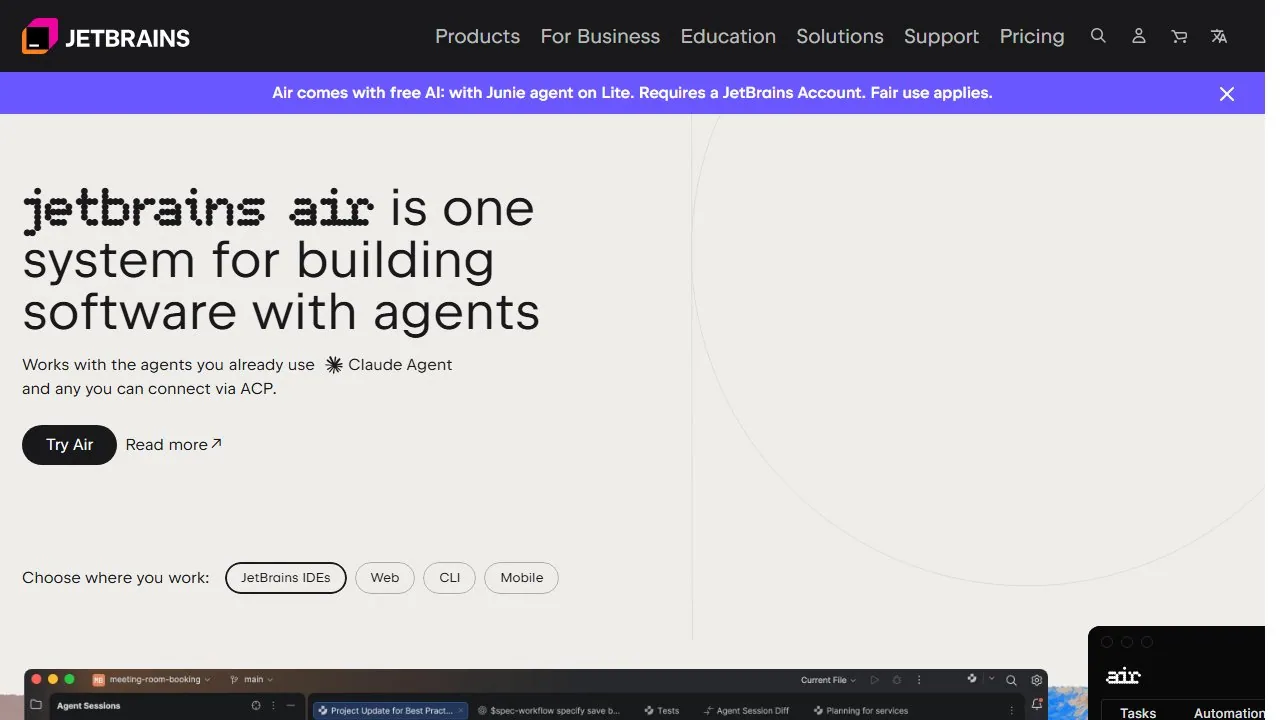Select the JetBrains IDEs option
This screenshot has height=720, width=1280.
(286, 578)
